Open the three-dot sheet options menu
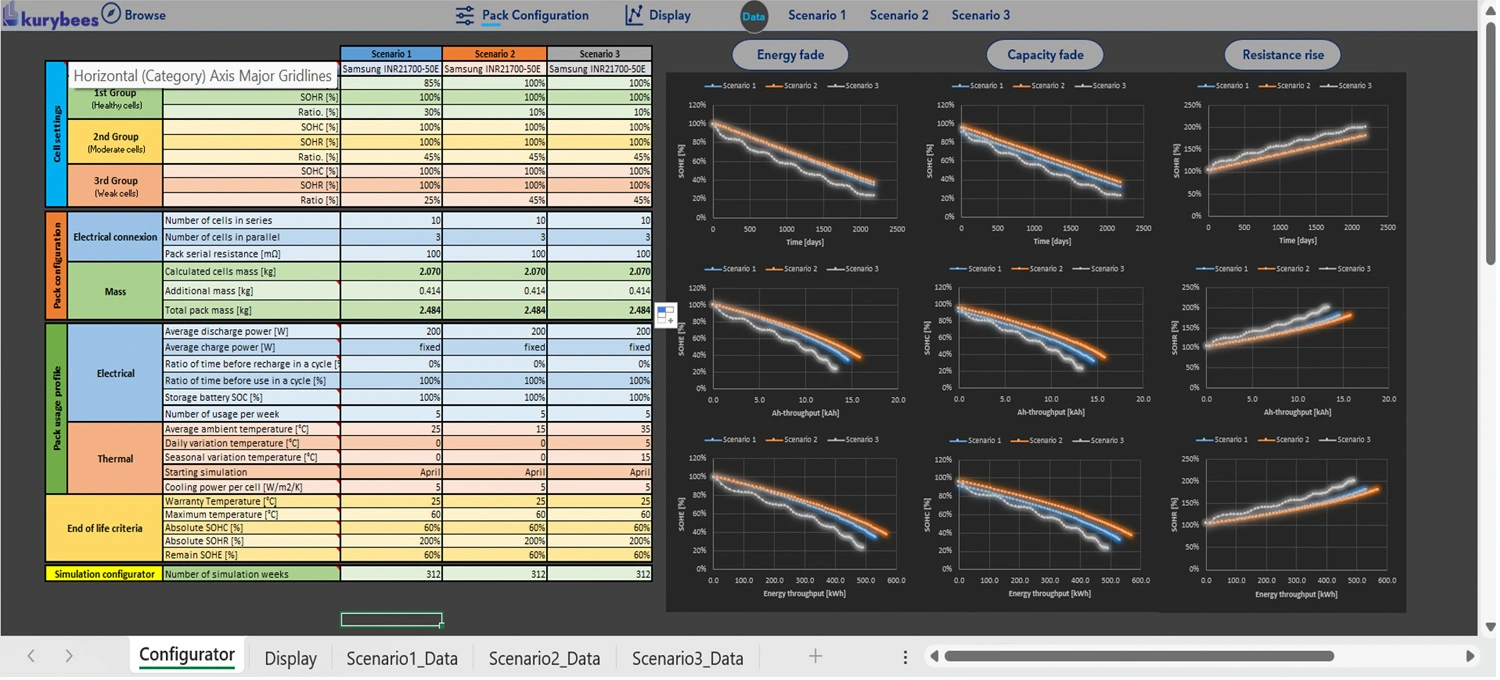 pyautogui.click(x=905, y=657)
